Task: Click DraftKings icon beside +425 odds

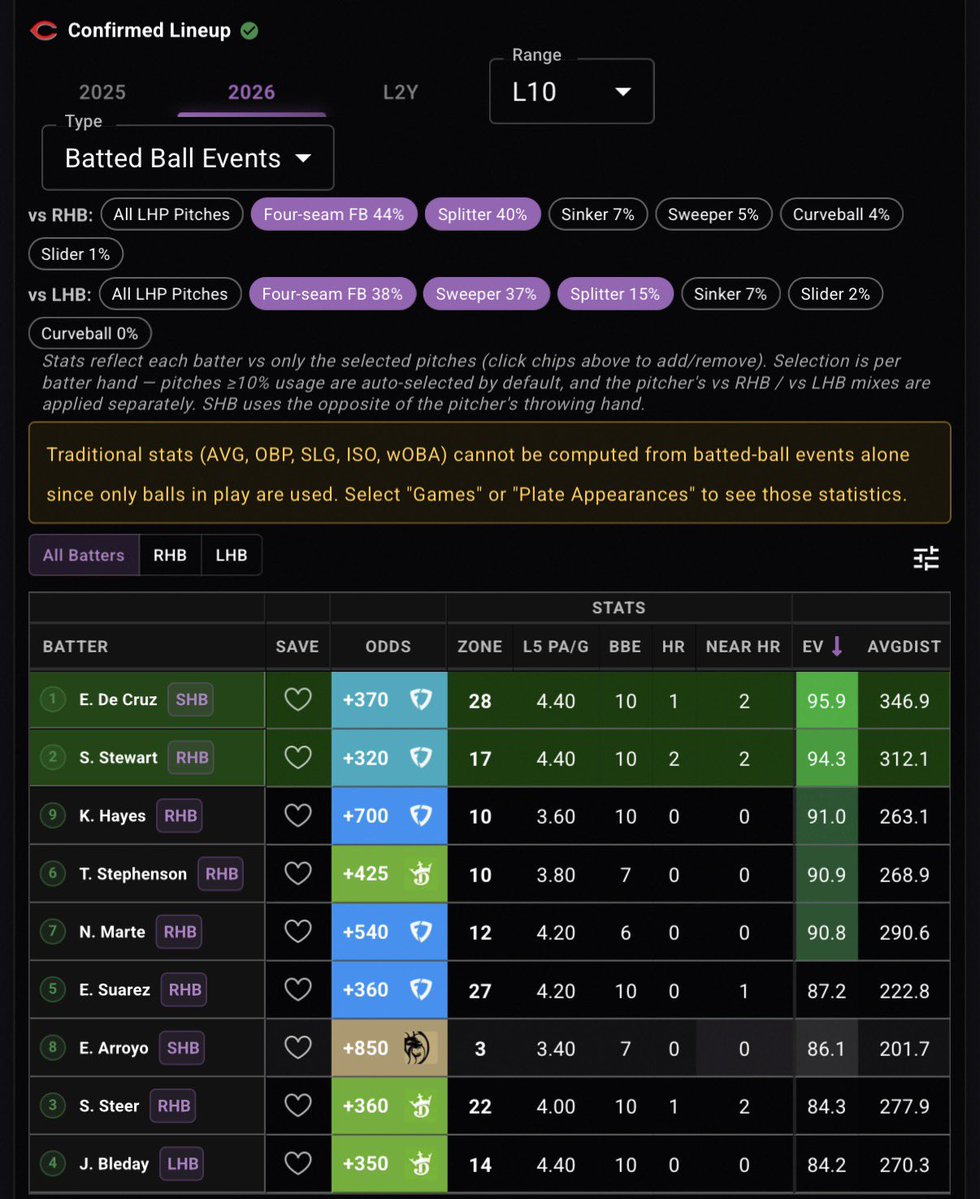Action: (x=420, y=873)
